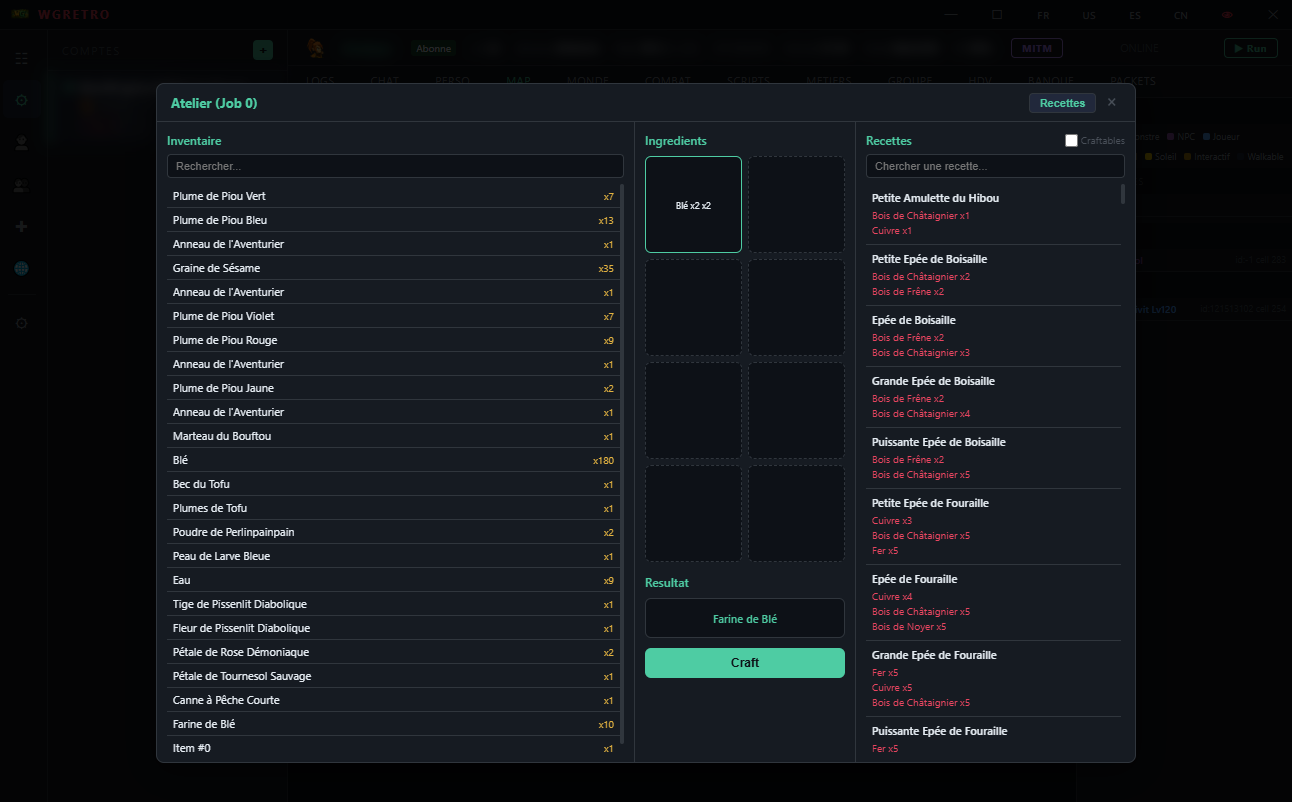Select the empty ingredient slot beside Blé x2

click(797, 205)
